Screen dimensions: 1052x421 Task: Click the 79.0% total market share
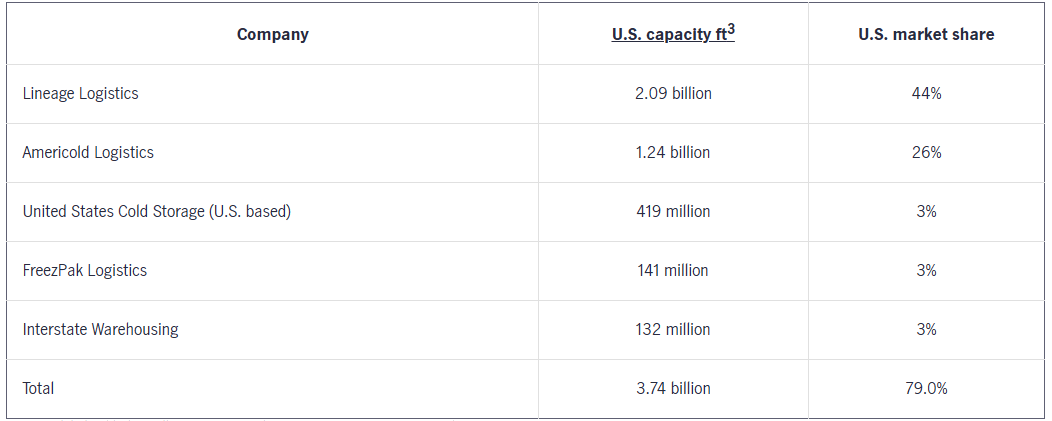coord(926,388)
